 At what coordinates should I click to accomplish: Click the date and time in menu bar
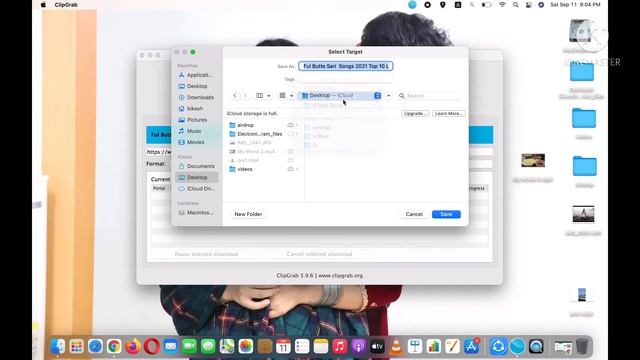click(575, 4)
